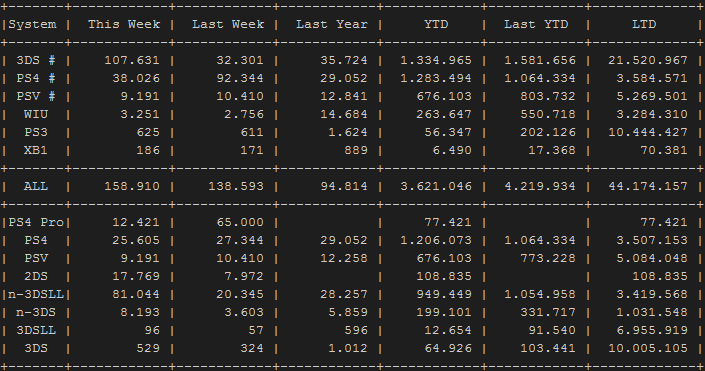Select the 3DS # row label

[x=36, y=60]
